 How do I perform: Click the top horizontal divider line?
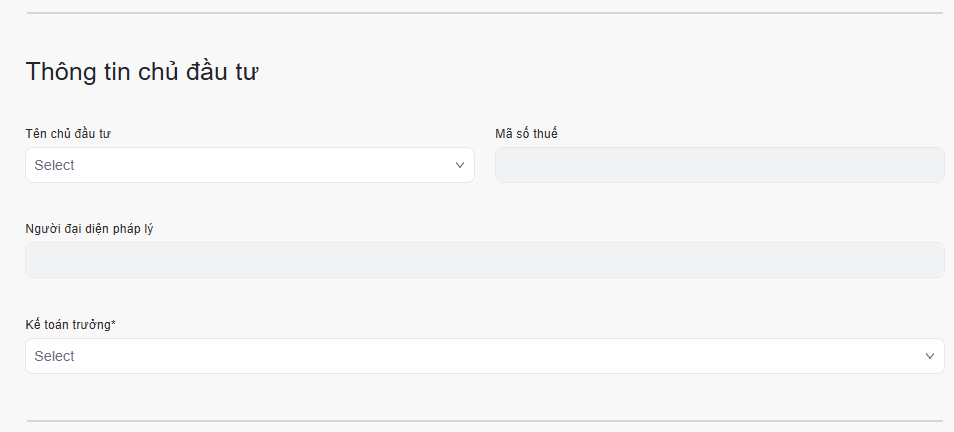(x=484, y=13)
